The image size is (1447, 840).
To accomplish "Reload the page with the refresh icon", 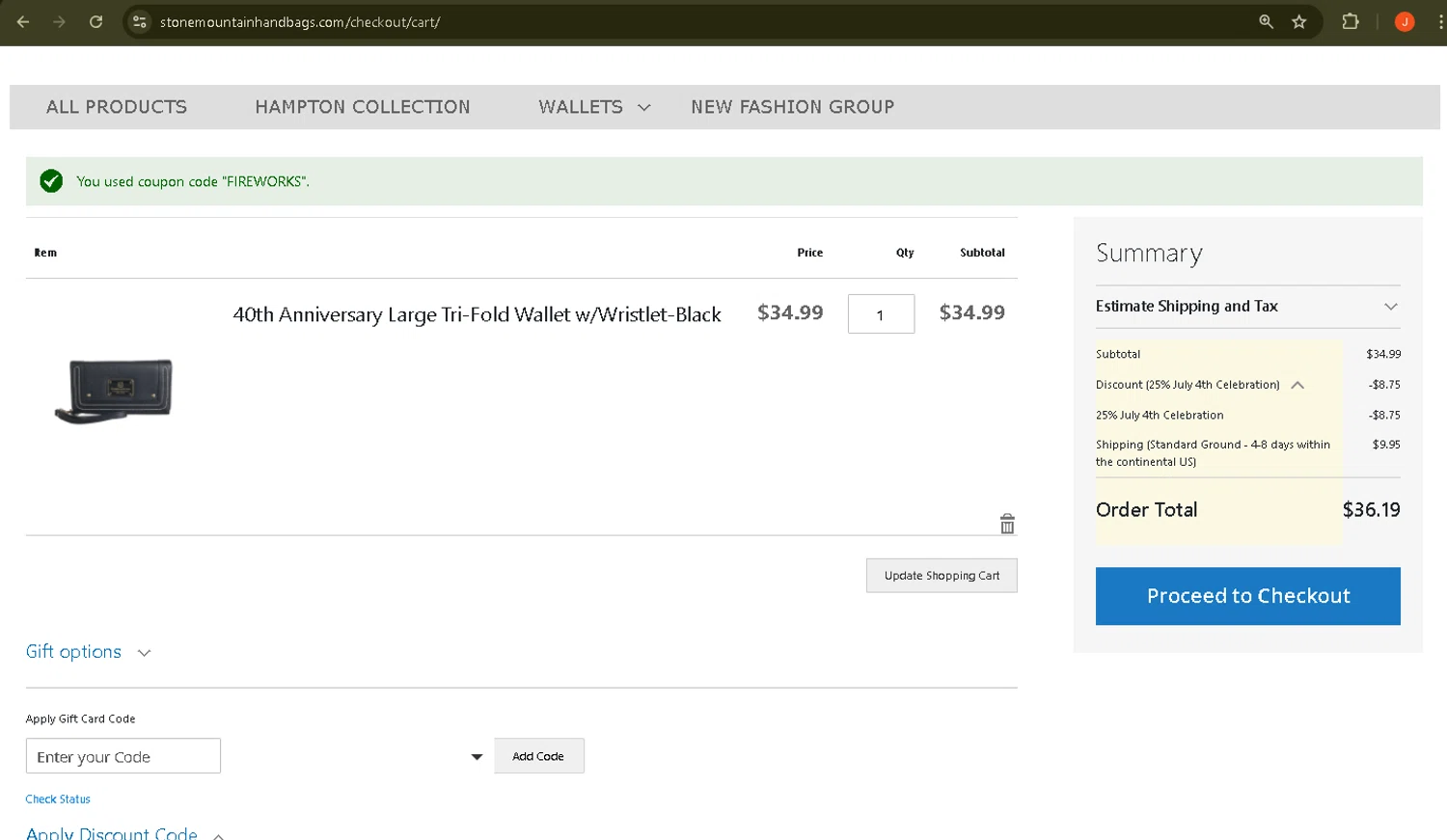I will [96, 21].
